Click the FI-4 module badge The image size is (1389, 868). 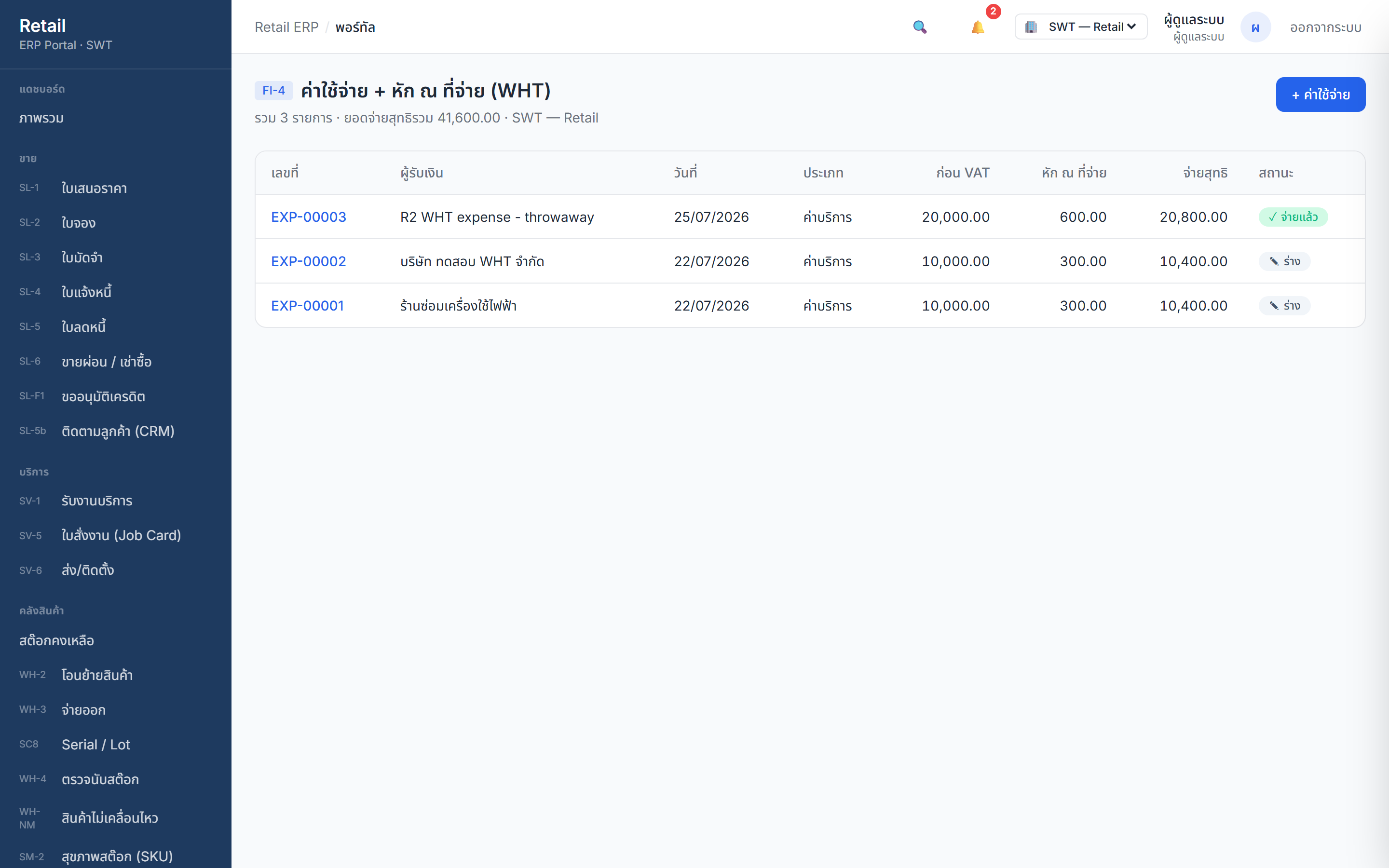(274, 91)
